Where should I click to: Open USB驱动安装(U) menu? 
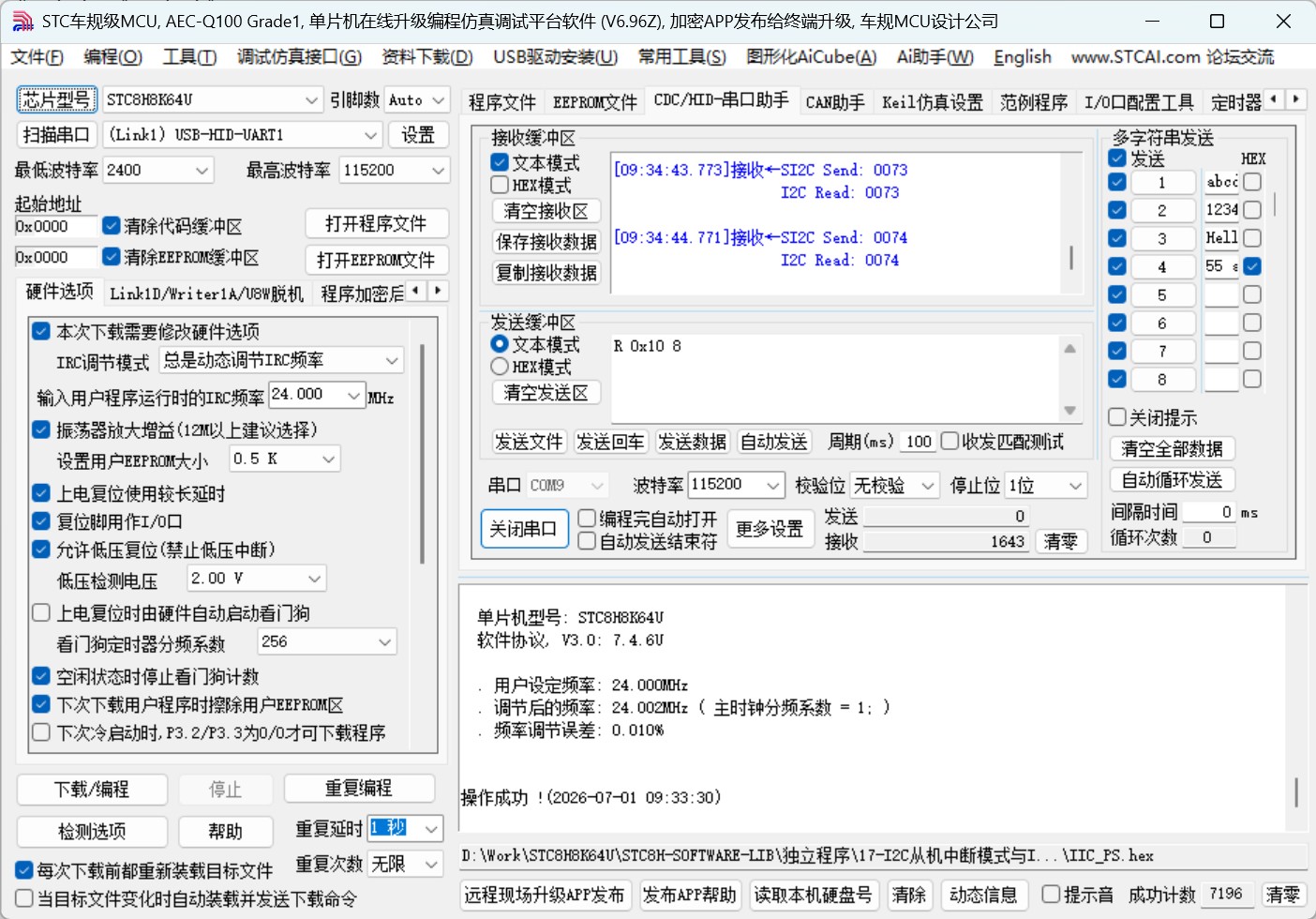555,57
